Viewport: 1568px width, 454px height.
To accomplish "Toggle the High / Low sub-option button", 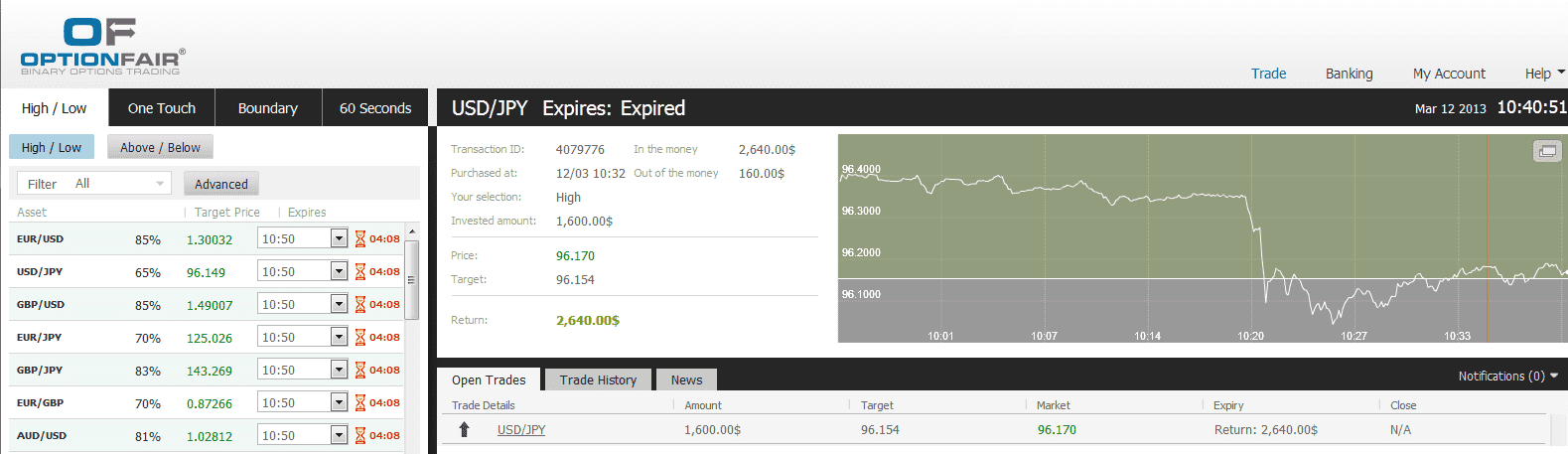I will [x=52, y=148].
